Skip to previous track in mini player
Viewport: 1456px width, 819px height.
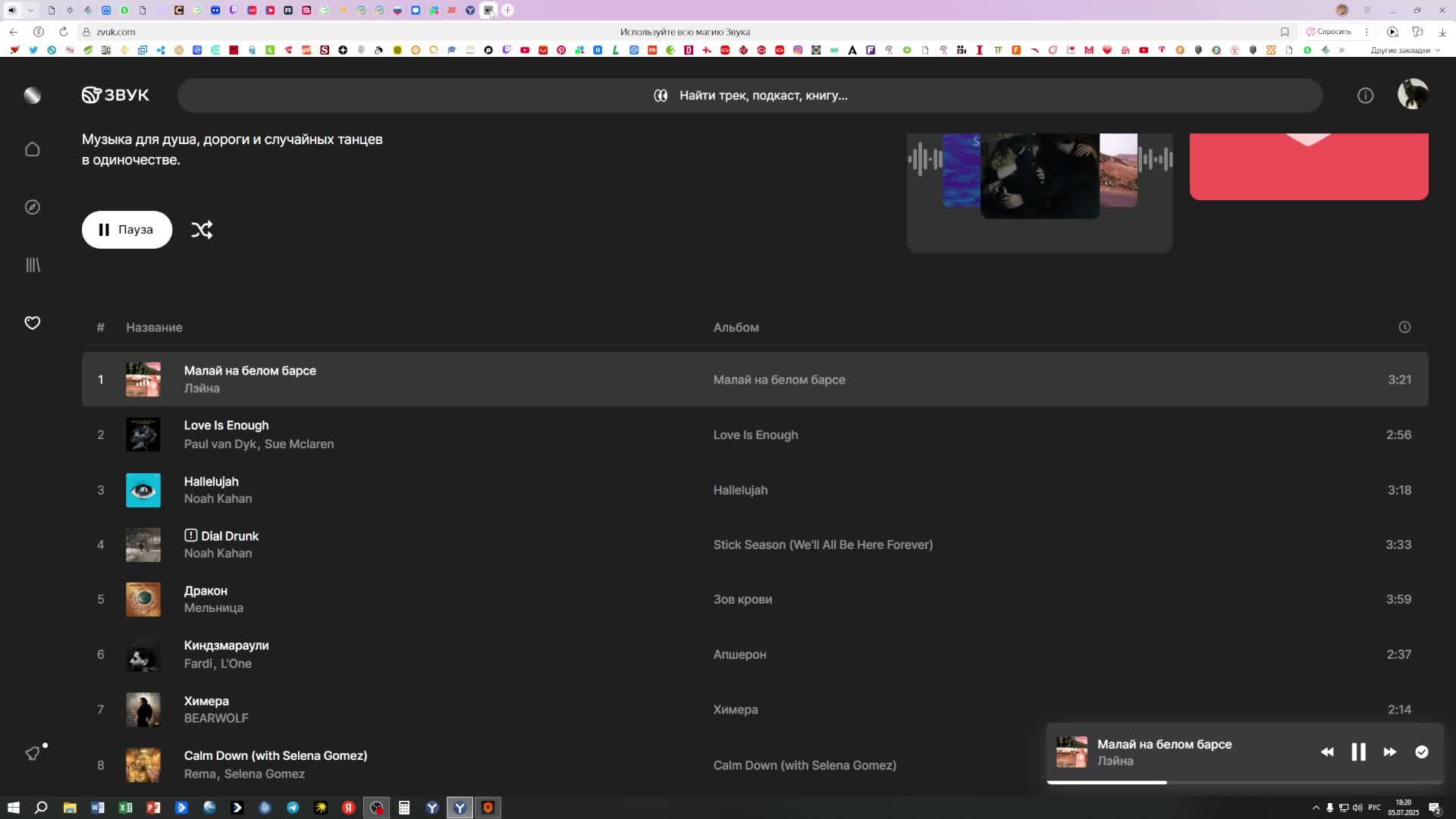click(1327, 752)
